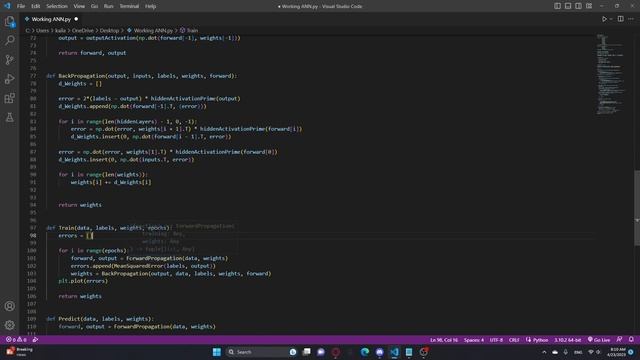Open Customize Layout in the title bar
The height and width of the screenshot is (360, 640).
point(589,6)
